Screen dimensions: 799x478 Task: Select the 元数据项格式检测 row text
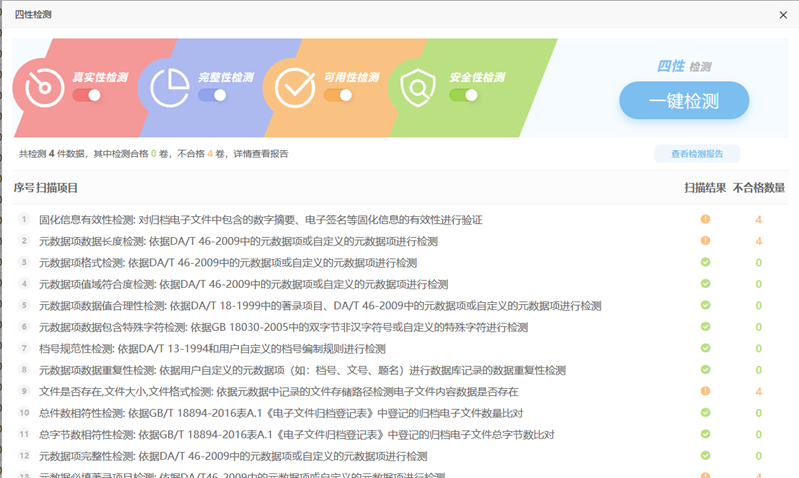(x=228, y=263)
